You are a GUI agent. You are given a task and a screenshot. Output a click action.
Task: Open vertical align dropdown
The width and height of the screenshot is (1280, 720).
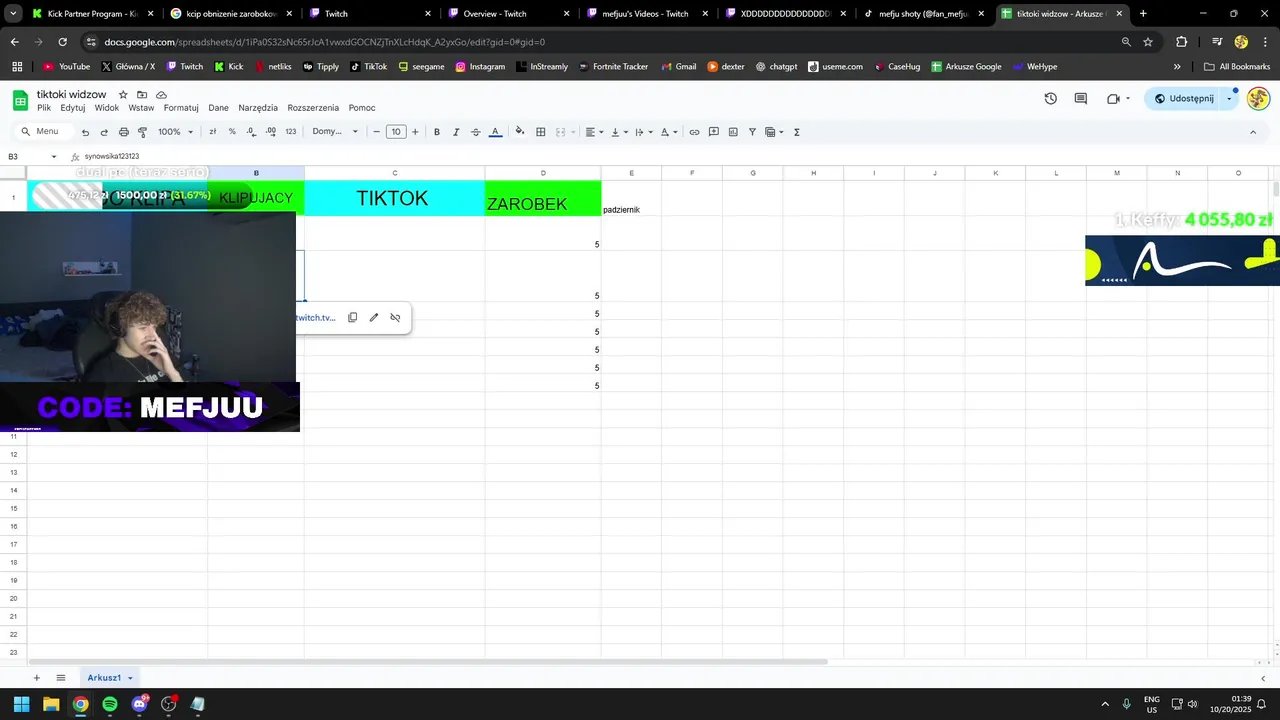(618, 132)
